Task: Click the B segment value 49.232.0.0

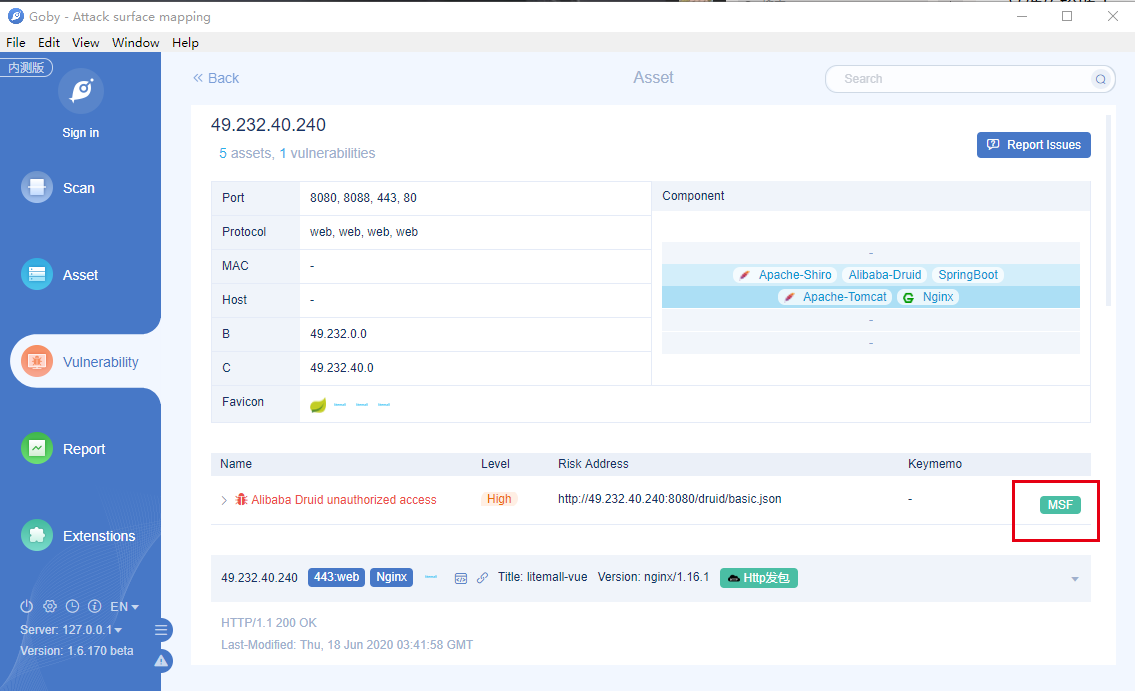Action: coord(339,334)
